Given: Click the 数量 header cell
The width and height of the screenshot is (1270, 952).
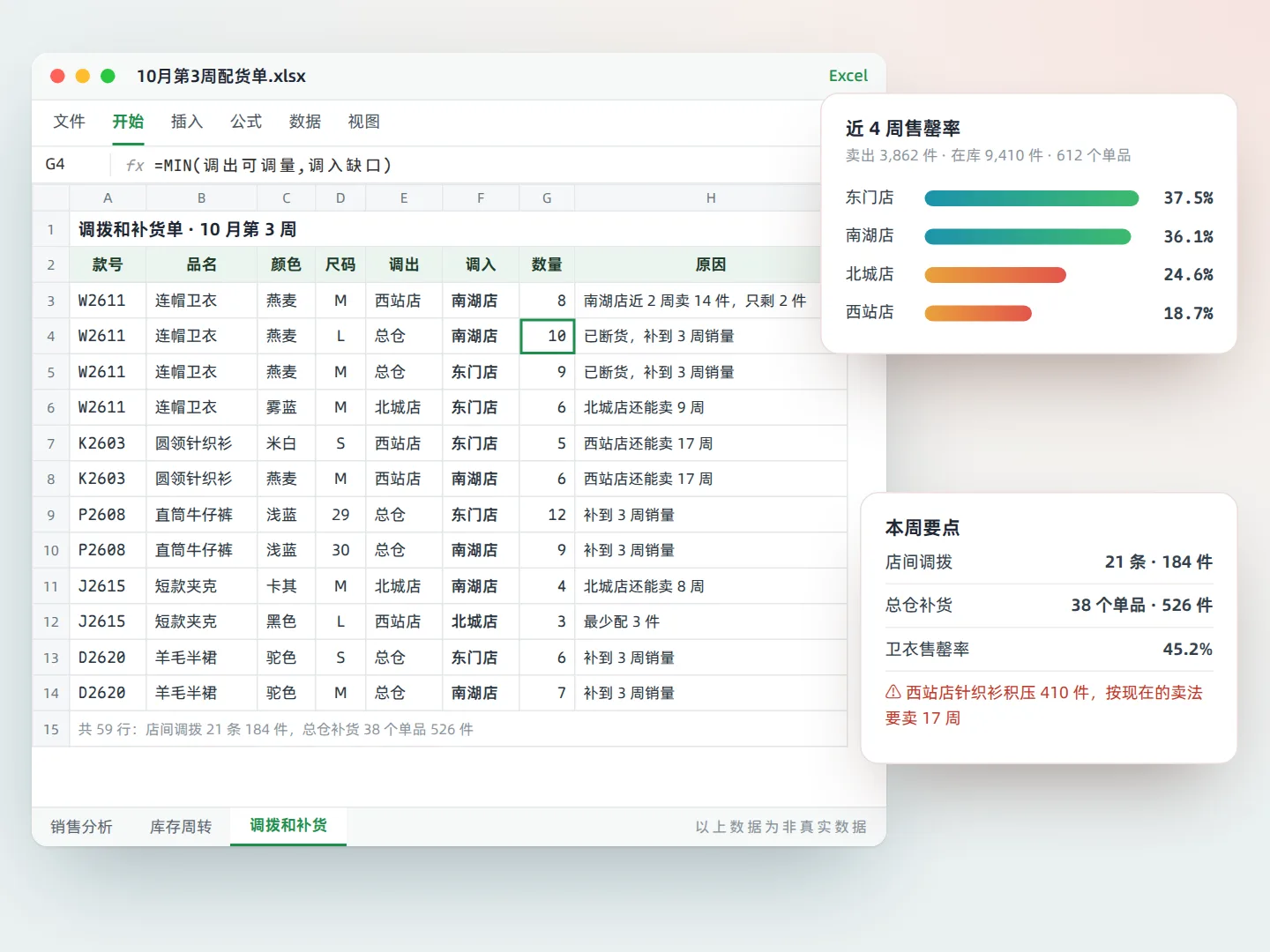Looking at the screenshot, I should click(547, 264).
